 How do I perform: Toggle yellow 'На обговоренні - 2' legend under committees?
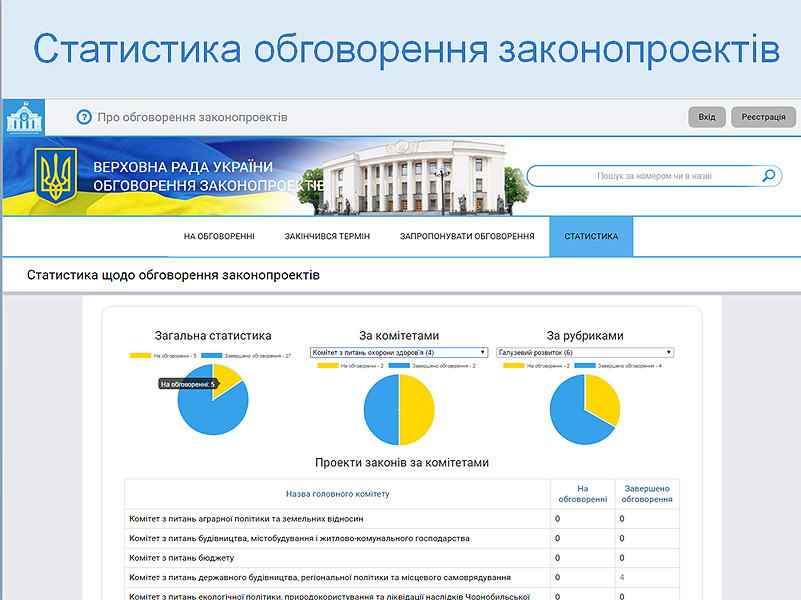(x=350, y=366)
